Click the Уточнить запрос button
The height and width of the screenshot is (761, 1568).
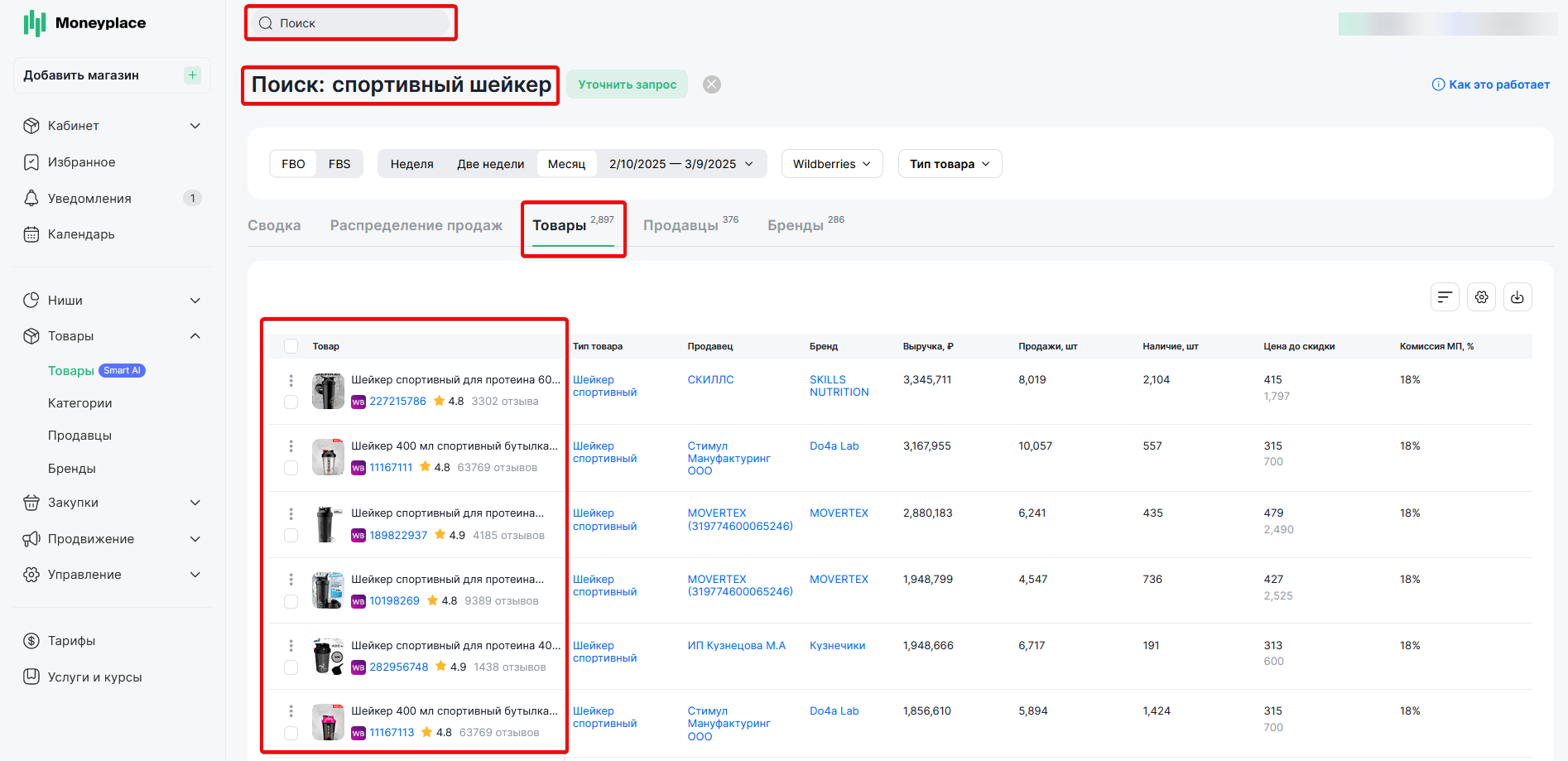pos(628,84)
